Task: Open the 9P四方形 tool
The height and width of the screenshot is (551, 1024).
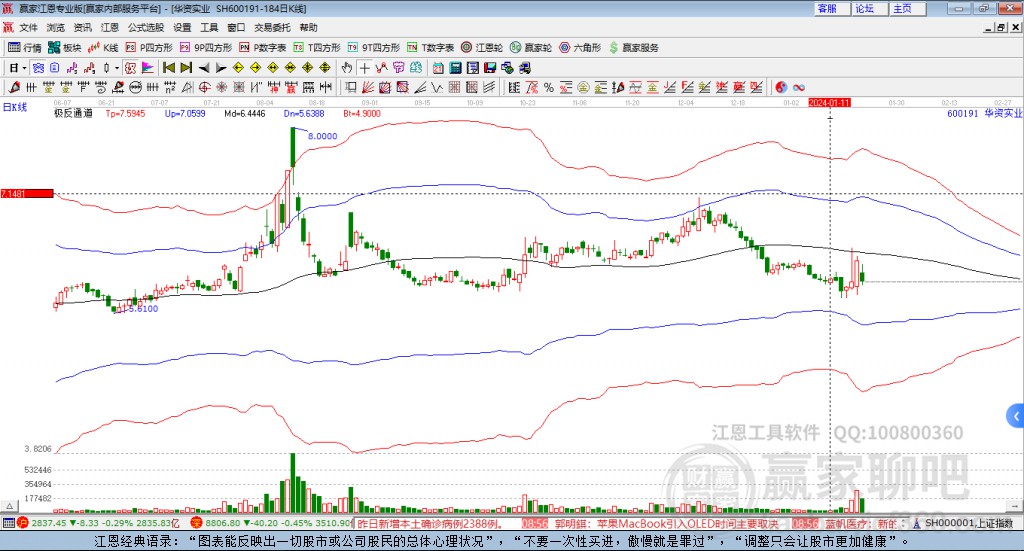Action: click(x=206, y=48)
